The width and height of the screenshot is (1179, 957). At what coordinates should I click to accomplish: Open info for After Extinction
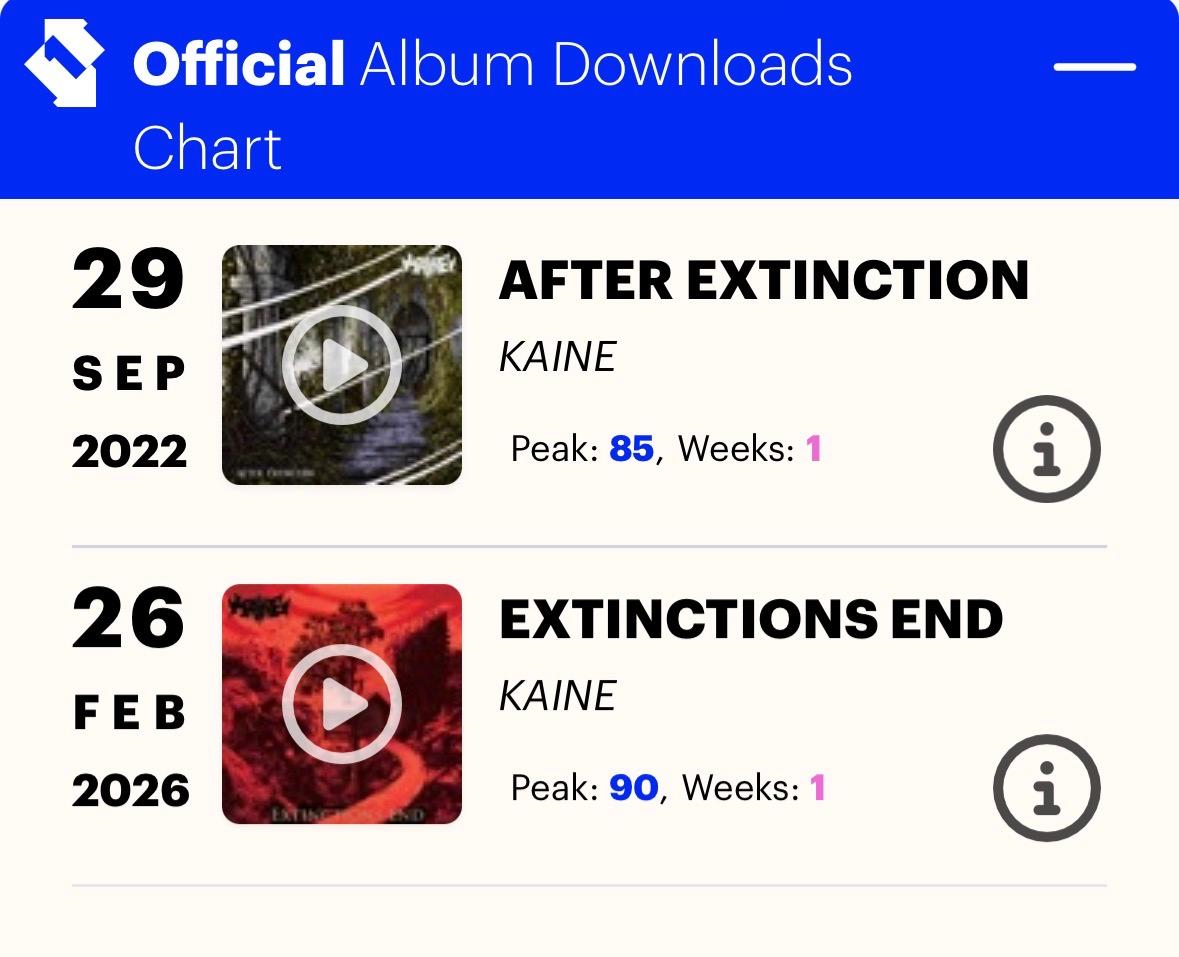(1046, 450)
